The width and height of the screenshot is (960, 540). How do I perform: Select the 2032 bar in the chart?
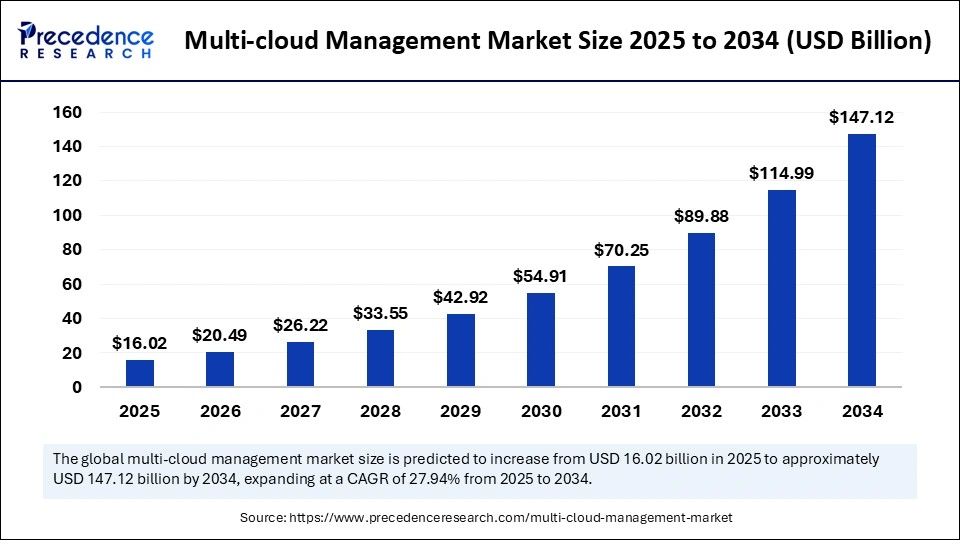[x=701, y=310]
